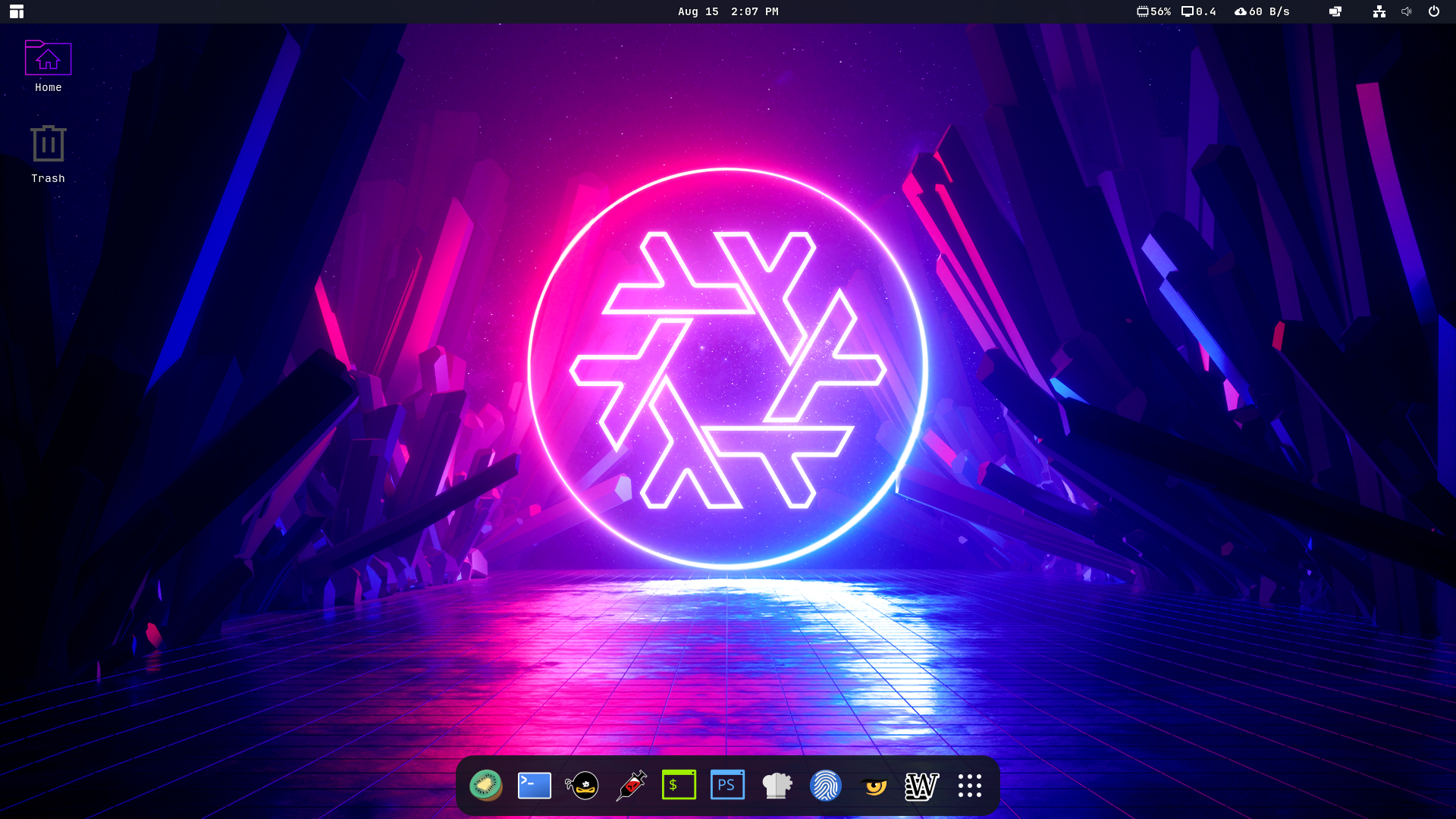This screenshot has width=1456, height=819.
Task: Open the green dollar-sign terminal app
Action: 679,786
